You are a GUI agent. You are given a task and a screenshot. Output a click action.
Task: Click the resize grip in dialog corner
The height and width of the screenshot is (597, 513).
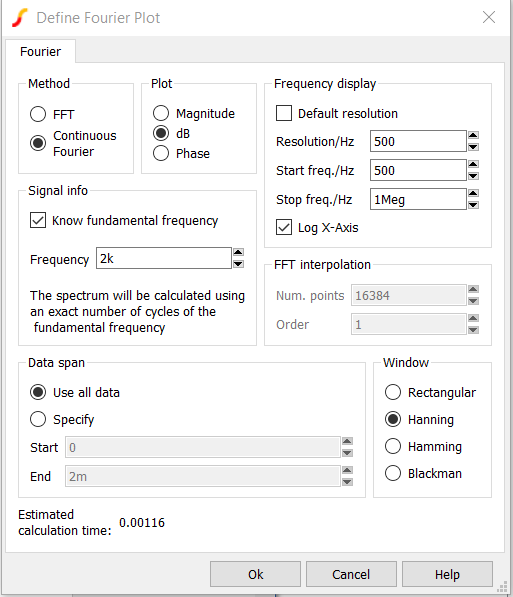coord(503,587)
